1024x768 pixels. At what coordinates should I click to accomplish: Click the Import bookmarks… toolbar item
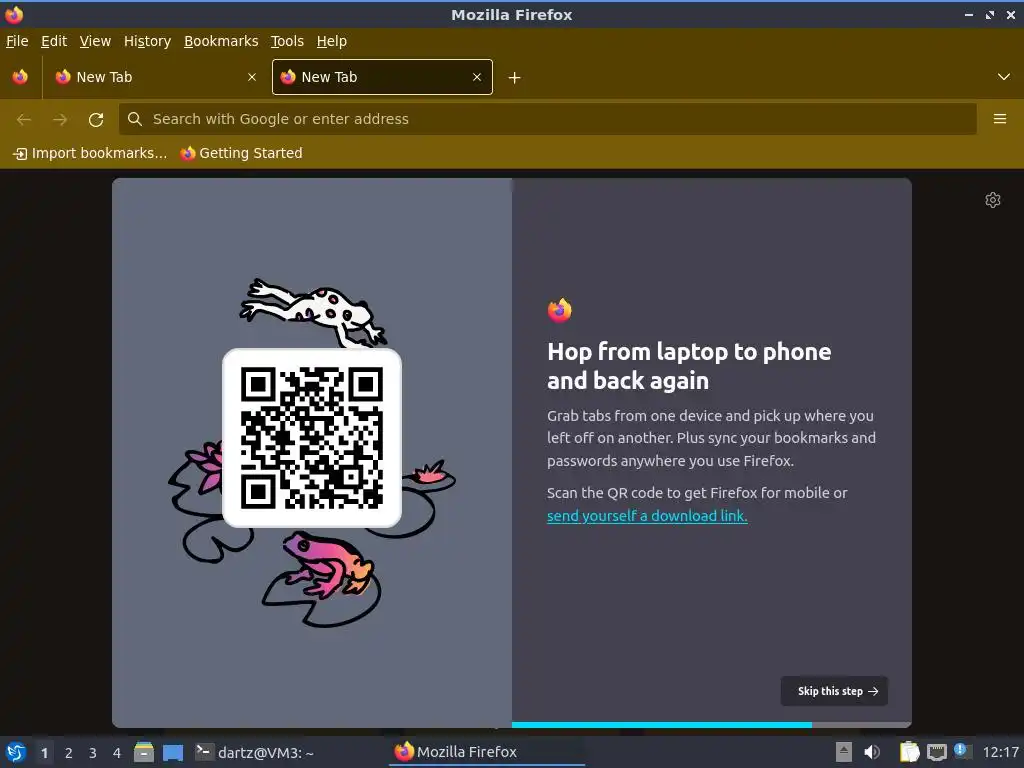click(89, 153)
